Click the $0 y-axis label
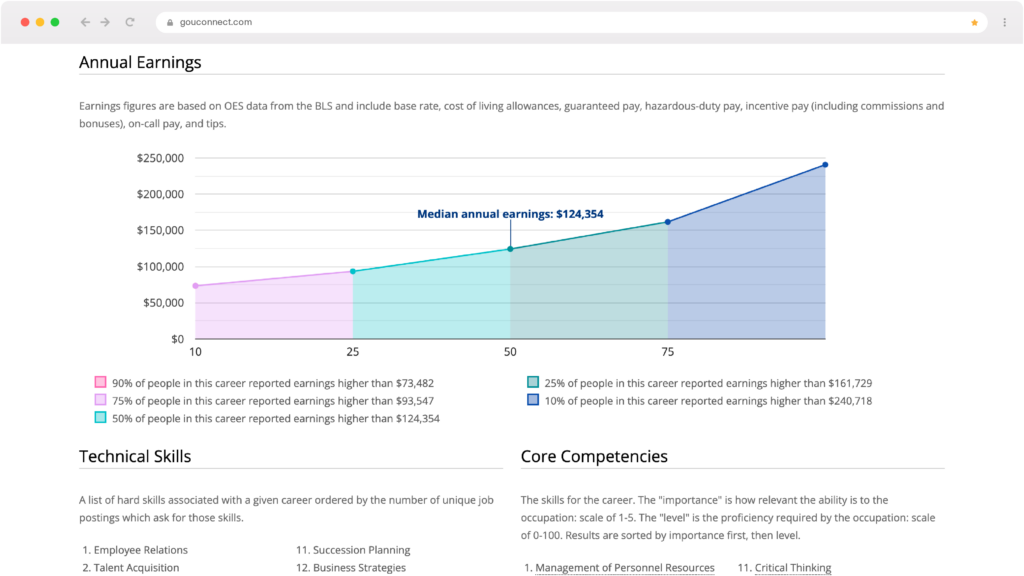Screen dimensions: 1024x576 click(178, 339)
